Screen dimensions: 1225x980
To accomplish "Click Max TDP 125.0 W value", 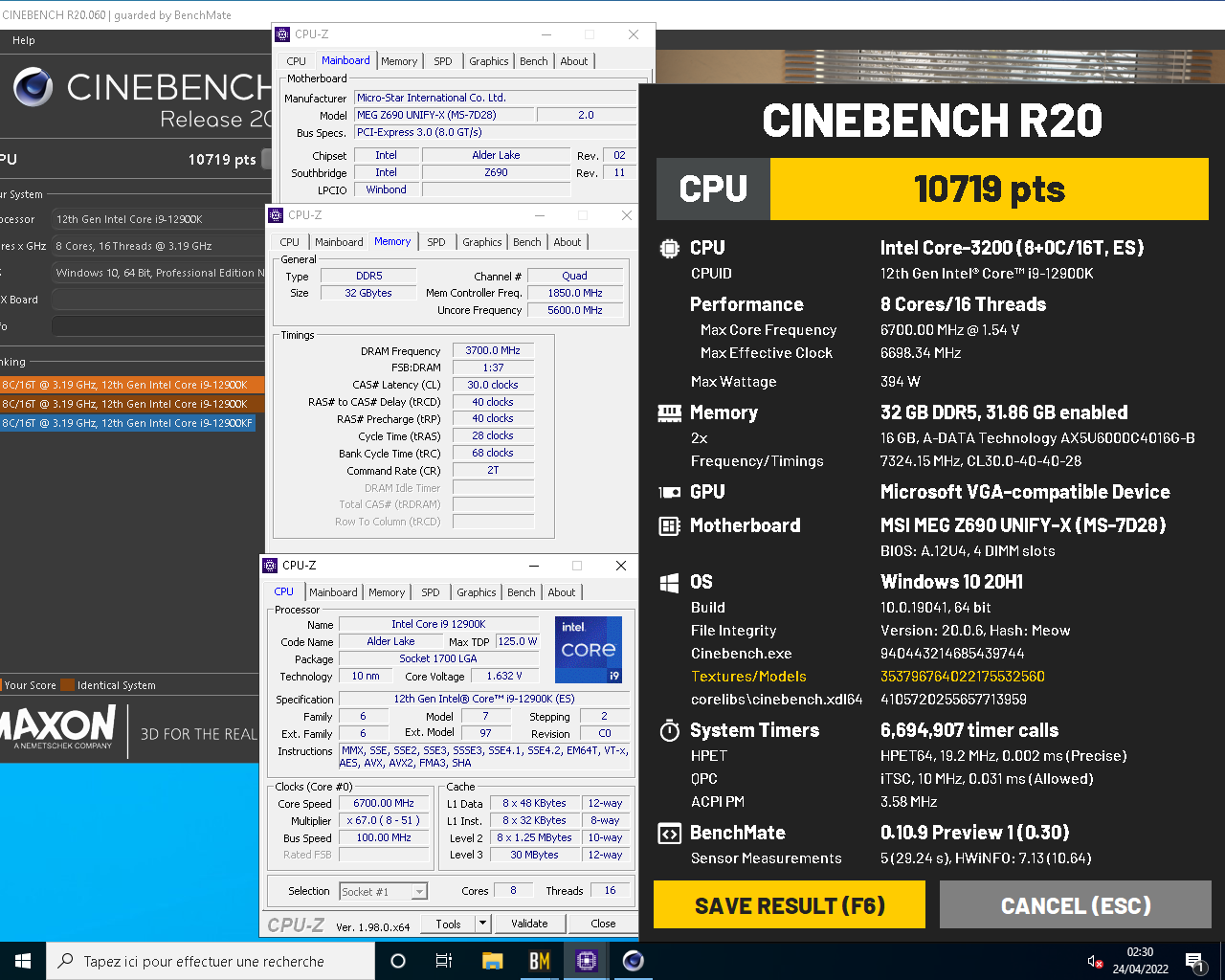I will click(518, 641).
